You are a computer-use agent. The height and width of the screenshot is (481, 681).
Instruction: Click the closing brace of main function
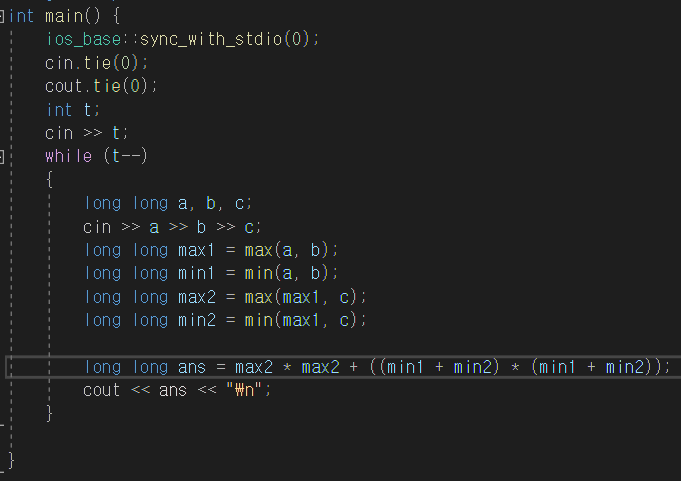(11, 460)
